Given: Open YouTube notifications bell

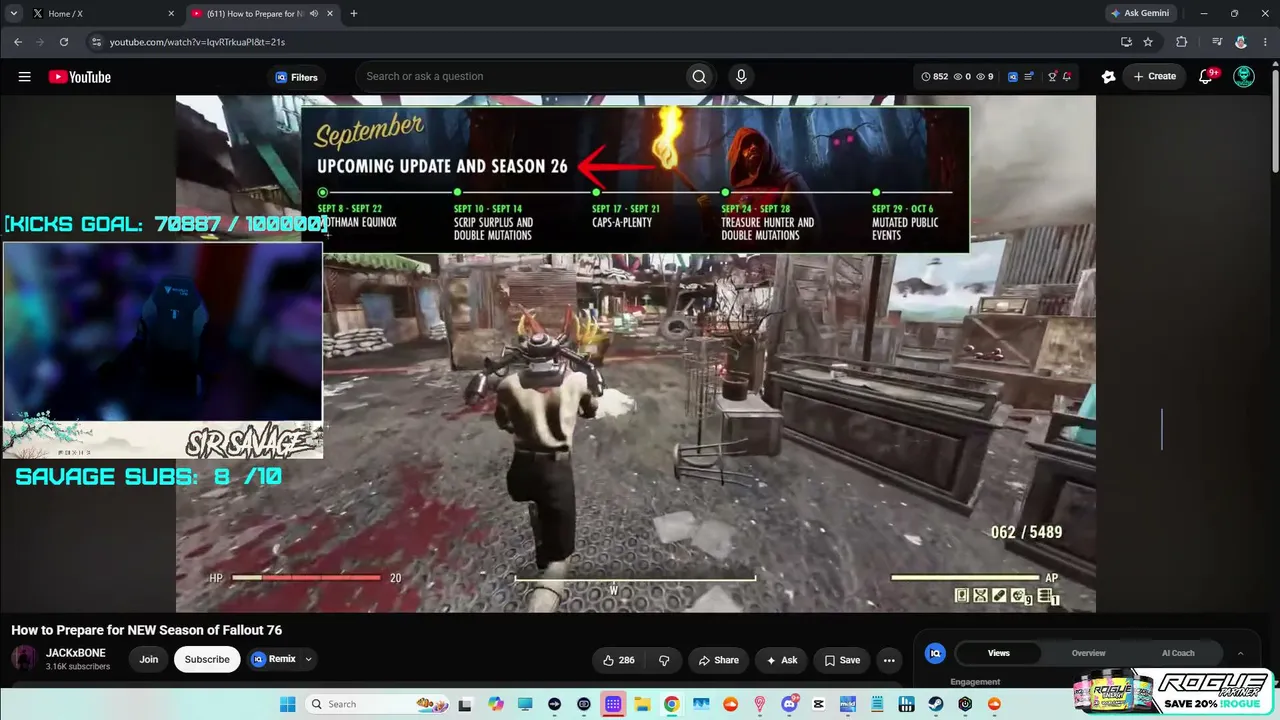Looking at the screenshot, I should pos(1206,77).
